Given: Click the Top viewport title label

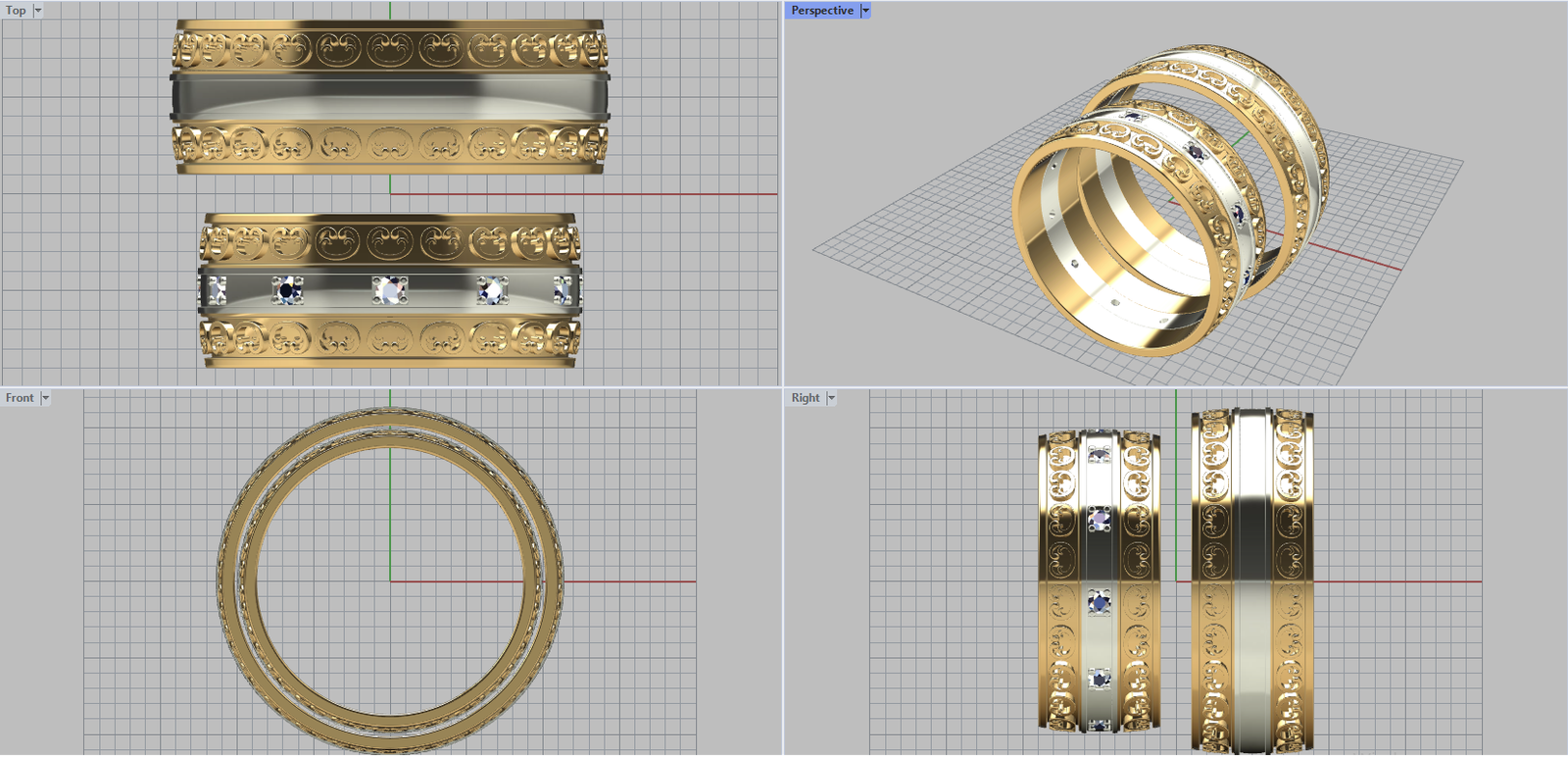Looking at the screenshot, I should [x=16, y=10].
